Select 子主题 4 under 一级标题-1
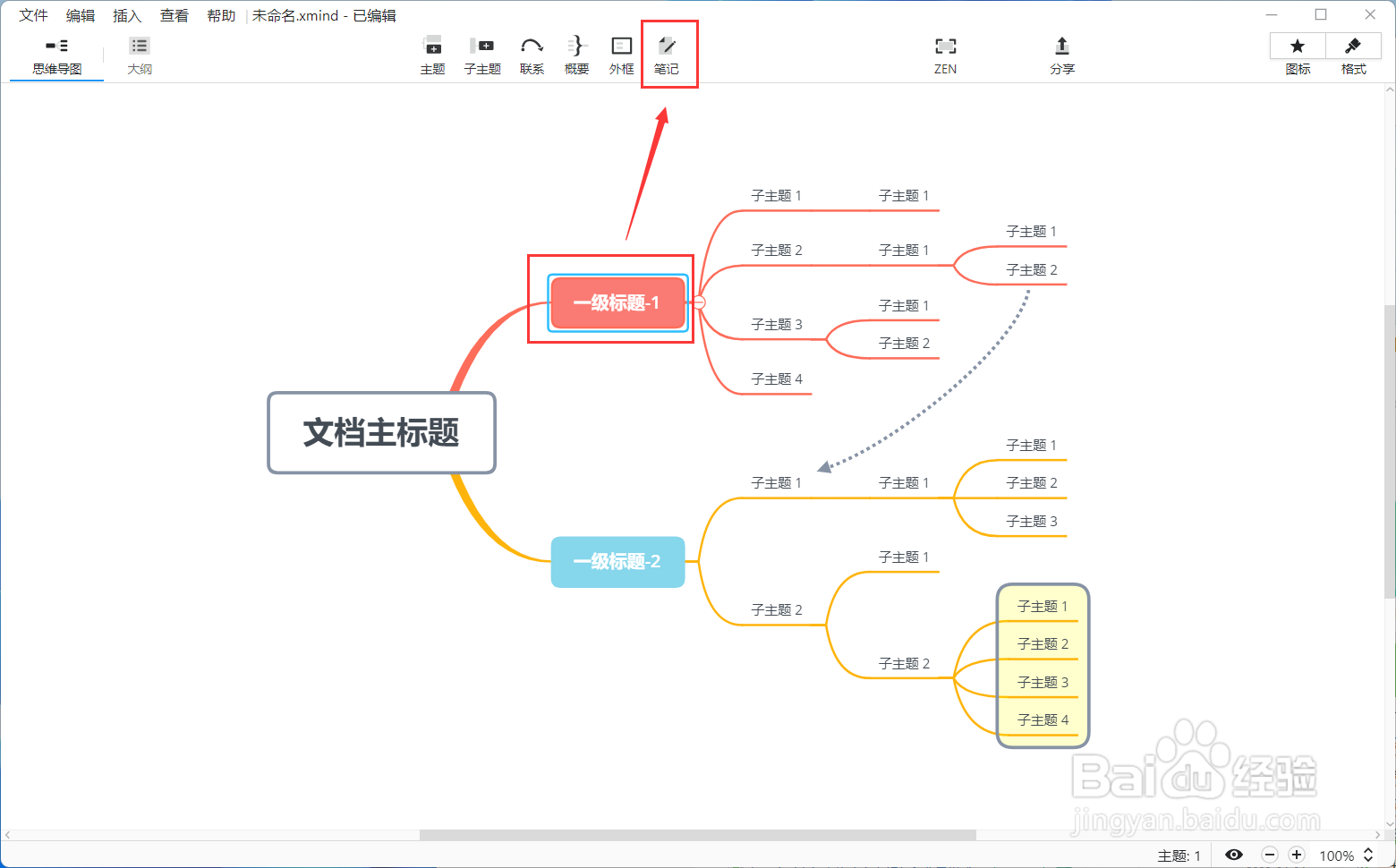1396x868 pixels. [777, 379]
